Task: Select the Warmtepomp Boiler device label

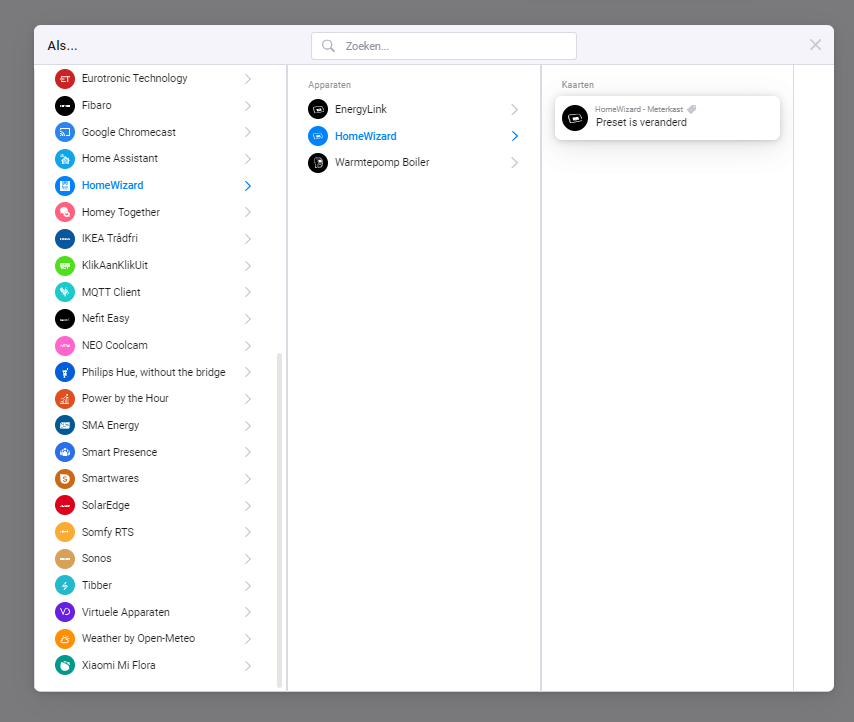Action: pyautogui.click(x=382, y=162)
